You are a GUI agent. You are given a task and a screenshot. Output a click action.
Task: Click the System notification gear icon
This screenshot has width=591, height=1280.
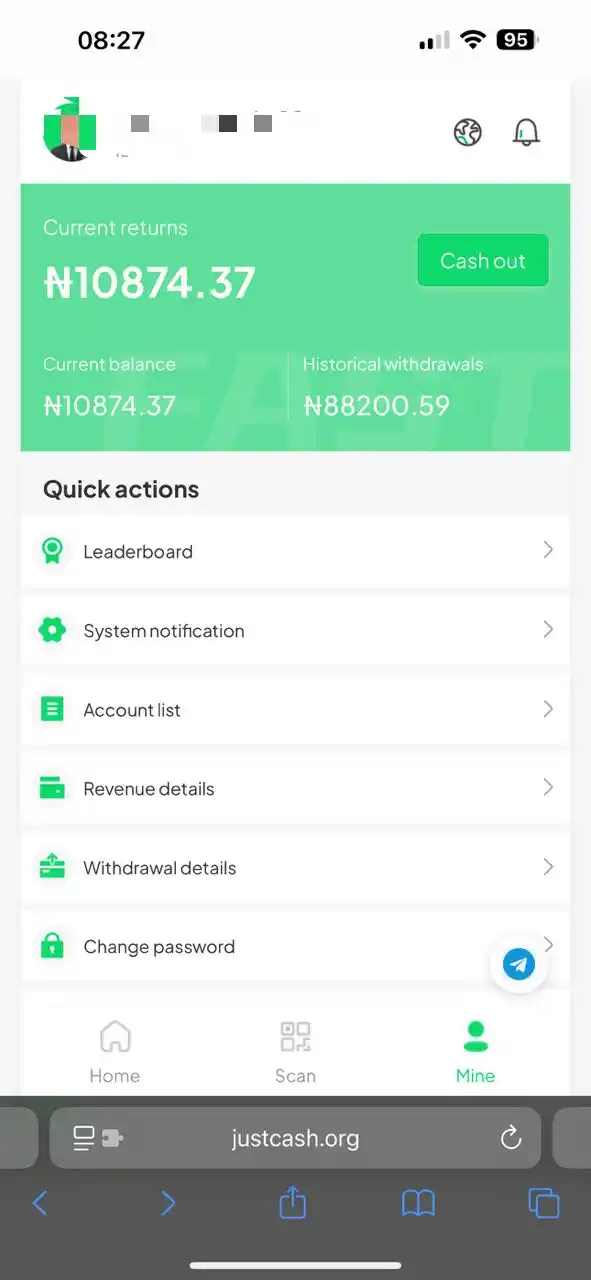(52, 629)
